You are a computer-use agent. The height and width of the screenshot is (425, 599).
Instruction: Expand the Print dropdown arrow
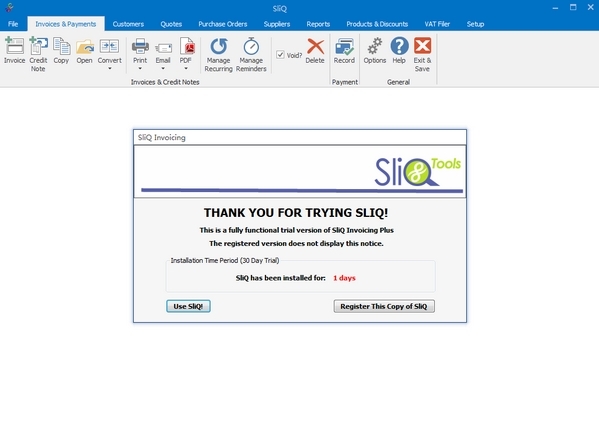click(140, 69)
